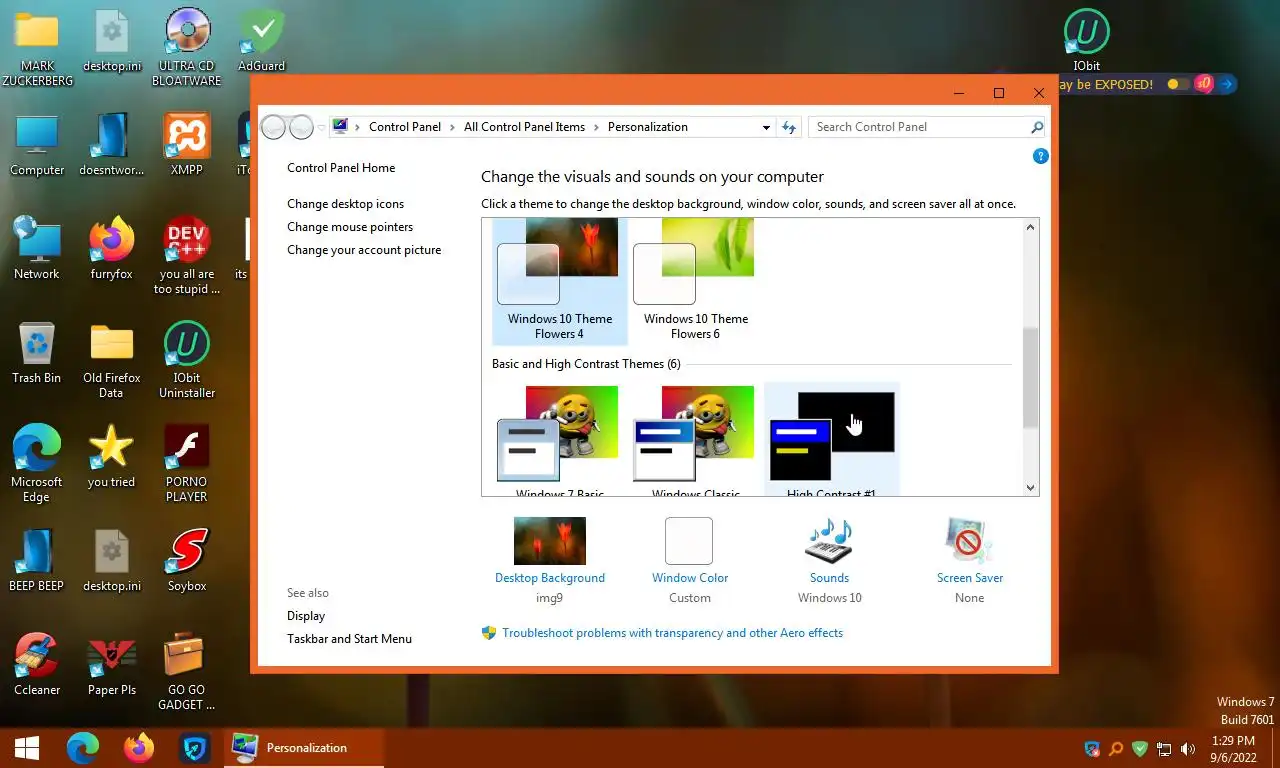
Task: Open the blue shield app on taskbar
Action: tap(195, 747)
